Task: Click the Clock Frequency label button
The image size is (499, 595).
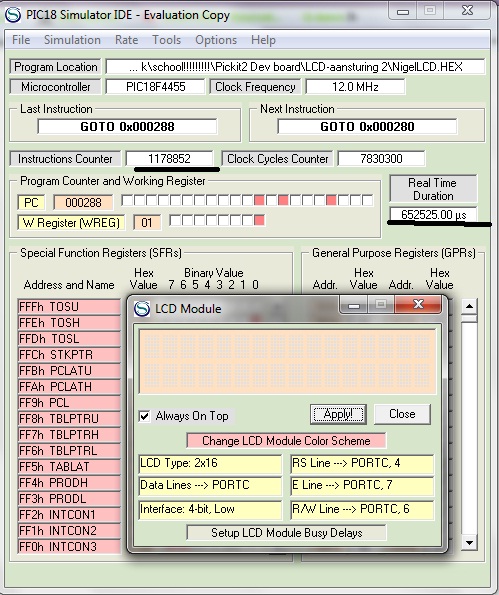Action: pyautogui.click(x=255, y=87)
